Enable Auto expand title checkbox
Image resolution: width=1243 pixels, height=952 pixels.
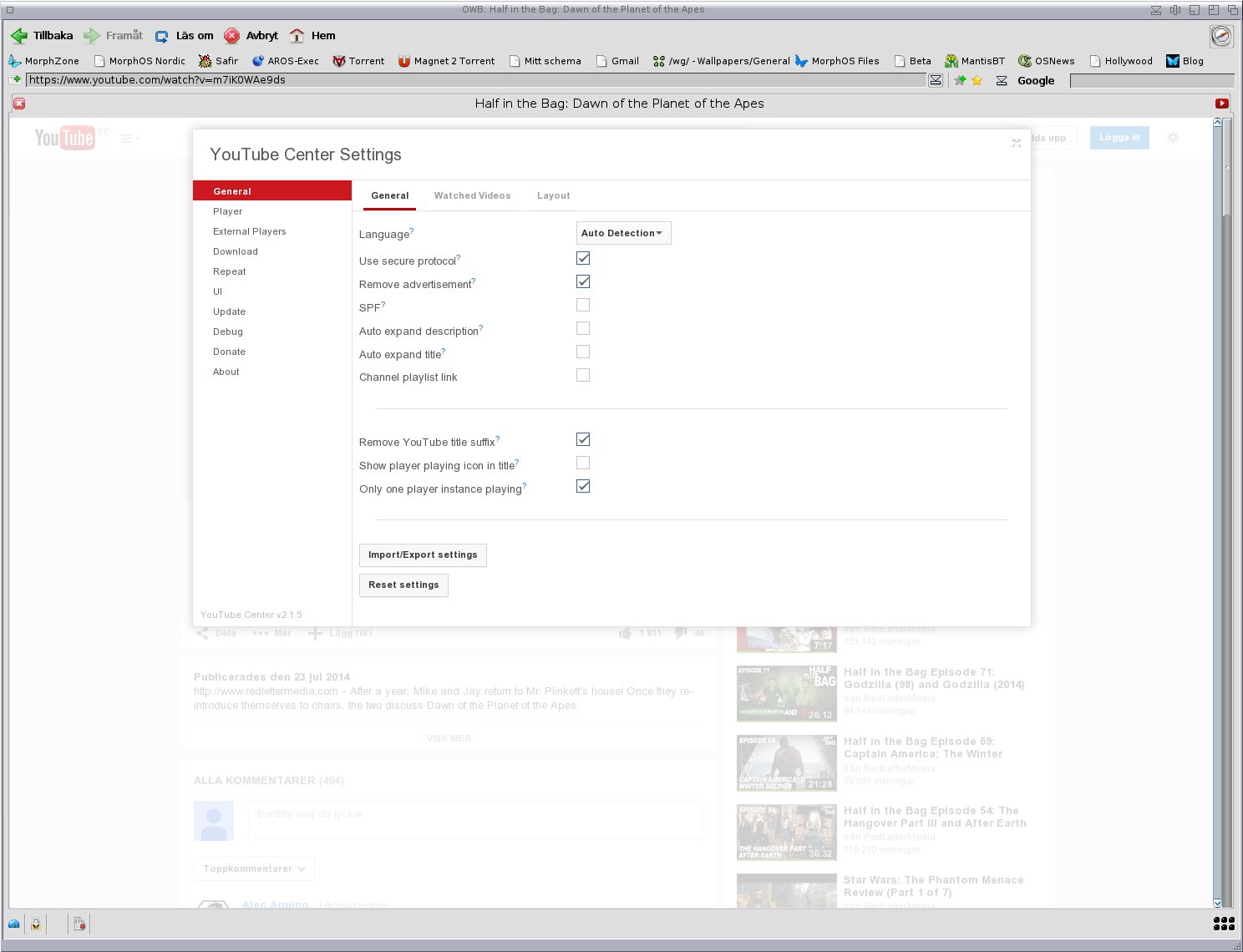(x=583, y=352)
